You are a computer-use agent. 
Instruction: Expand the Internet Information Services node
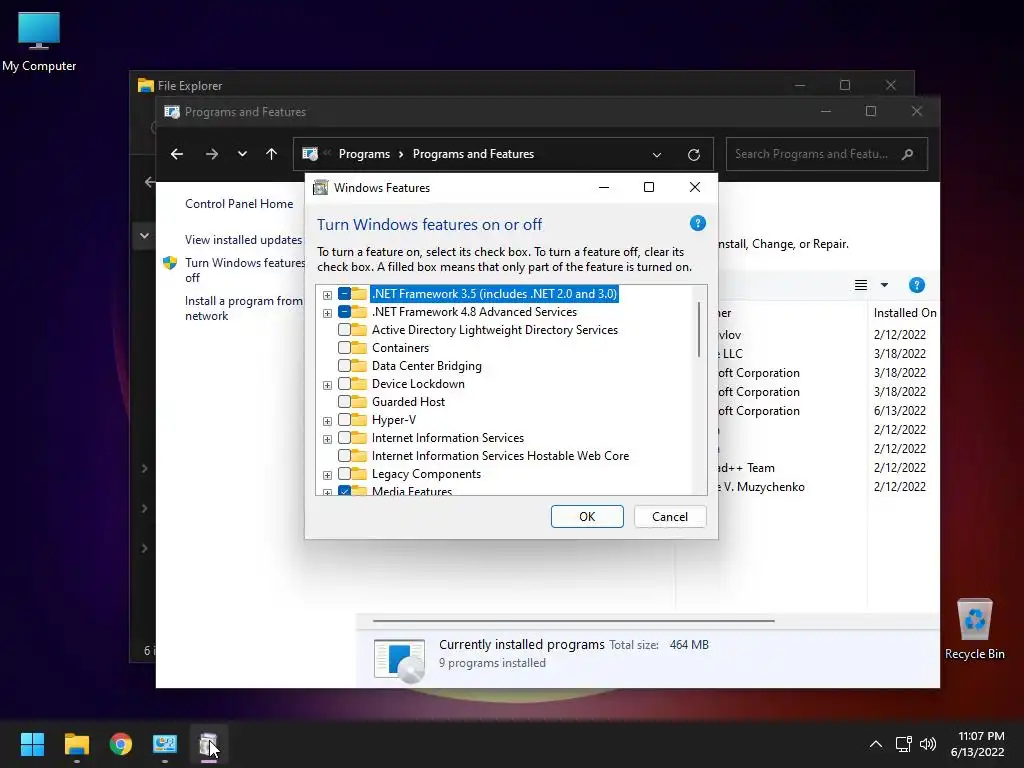click(327, 438)
